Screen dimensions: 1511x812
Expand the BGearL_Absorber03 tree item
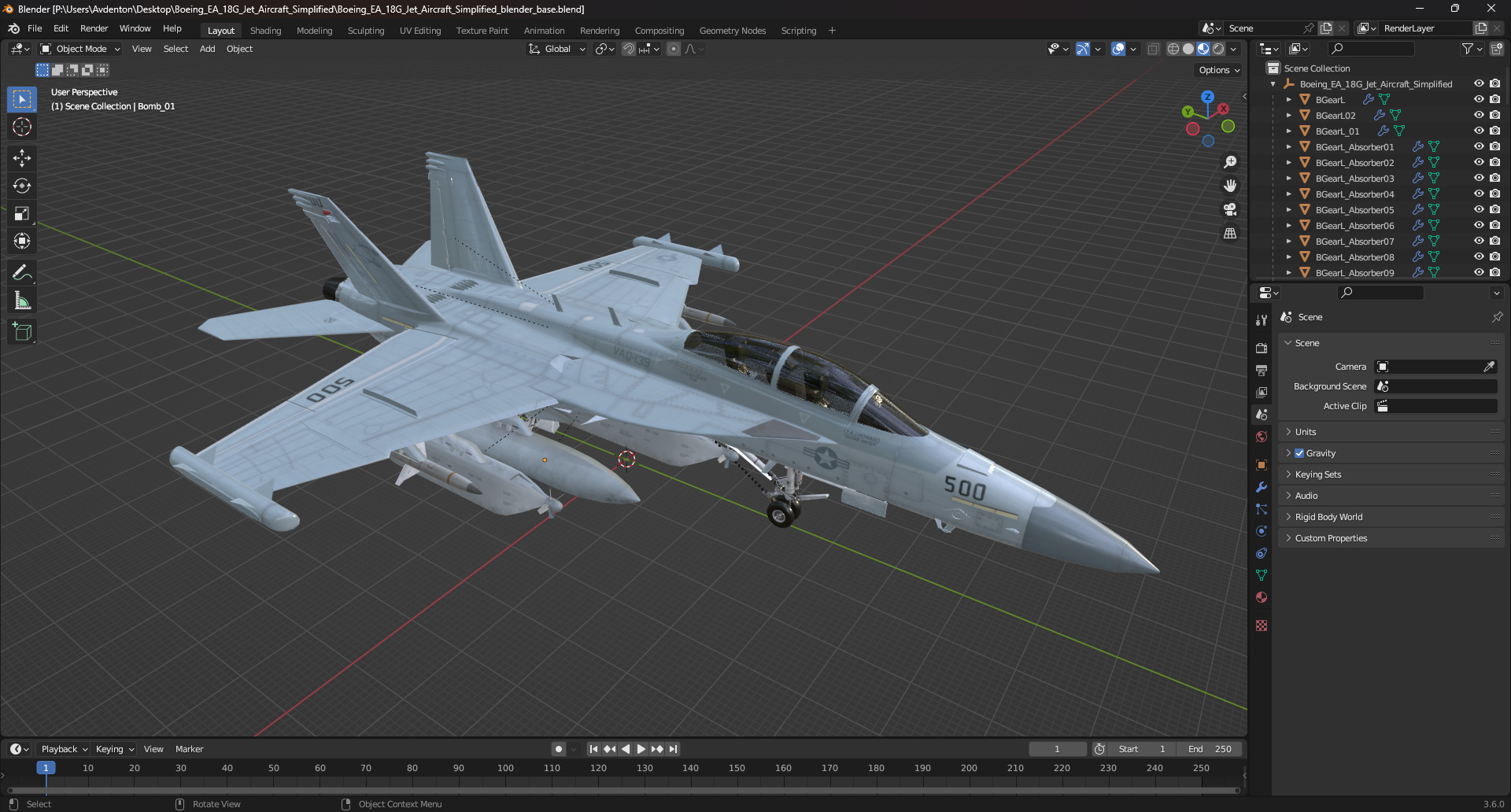[x=1288, y=178]
